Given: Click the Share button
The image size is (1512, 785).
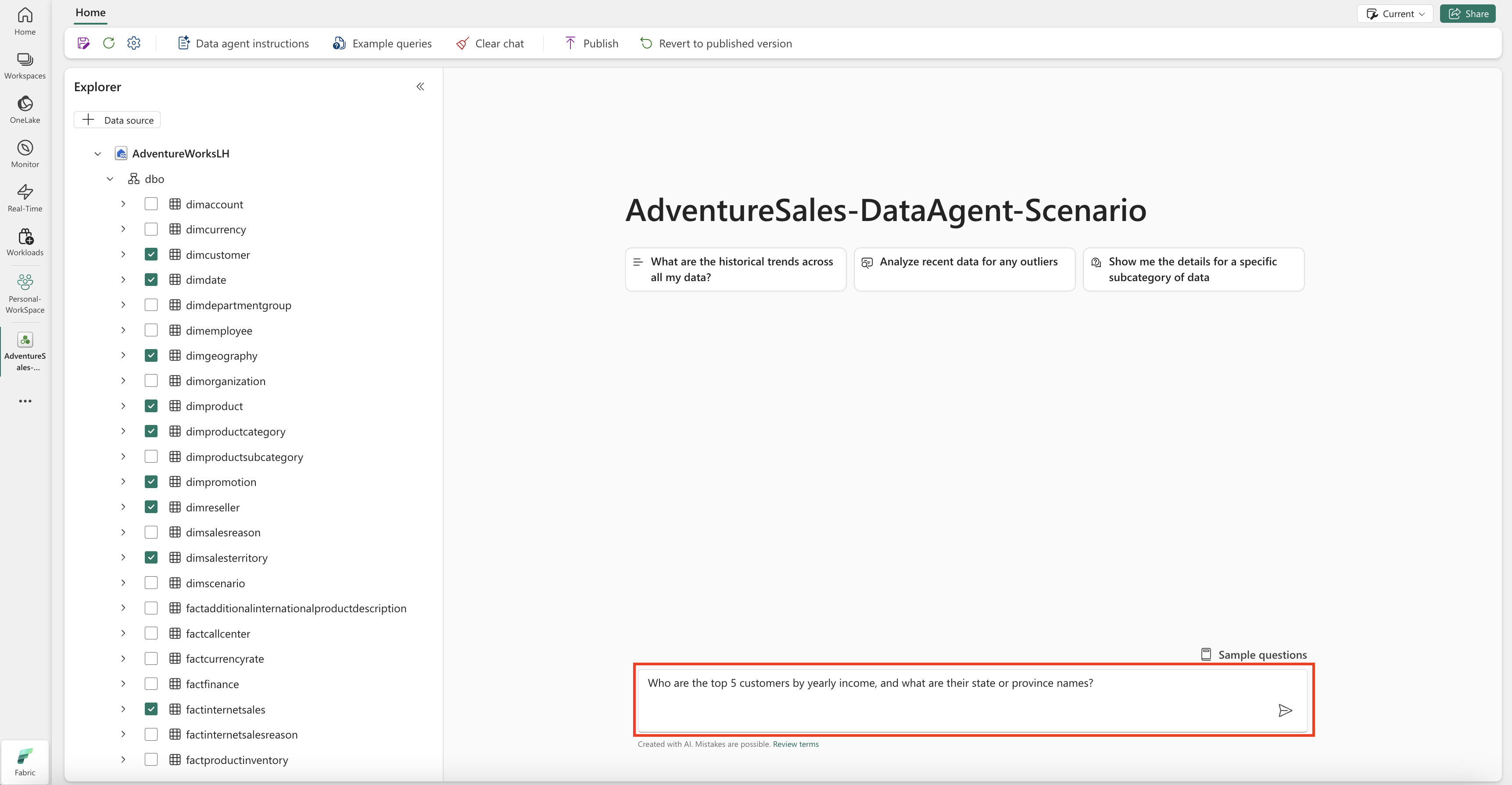Looking at the screenshot, I should click(1467, 14).
